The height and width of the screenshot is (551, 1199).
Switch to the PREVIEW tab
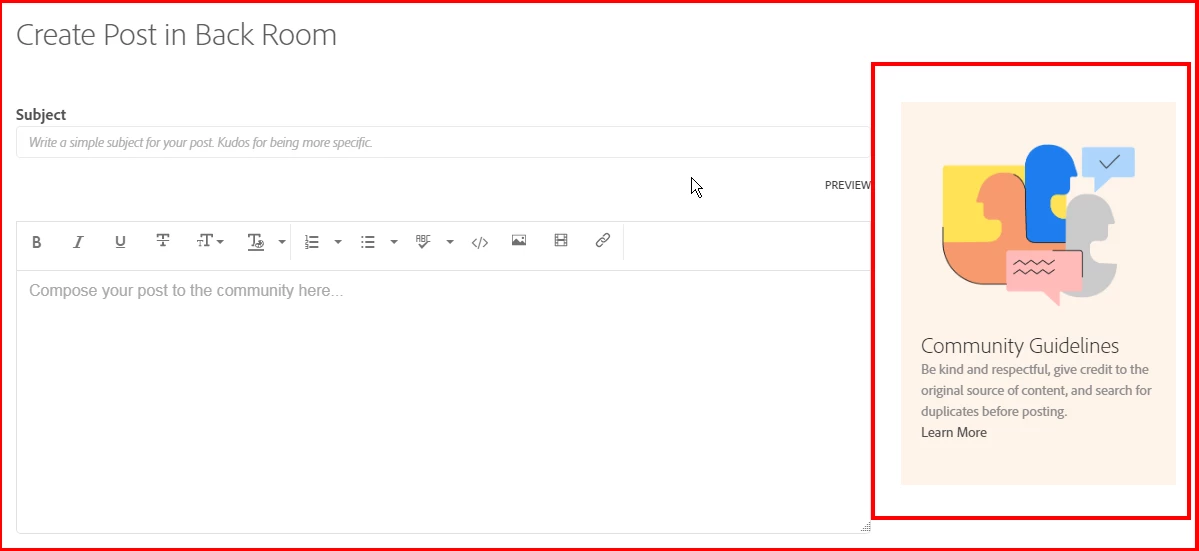[847, 185]
